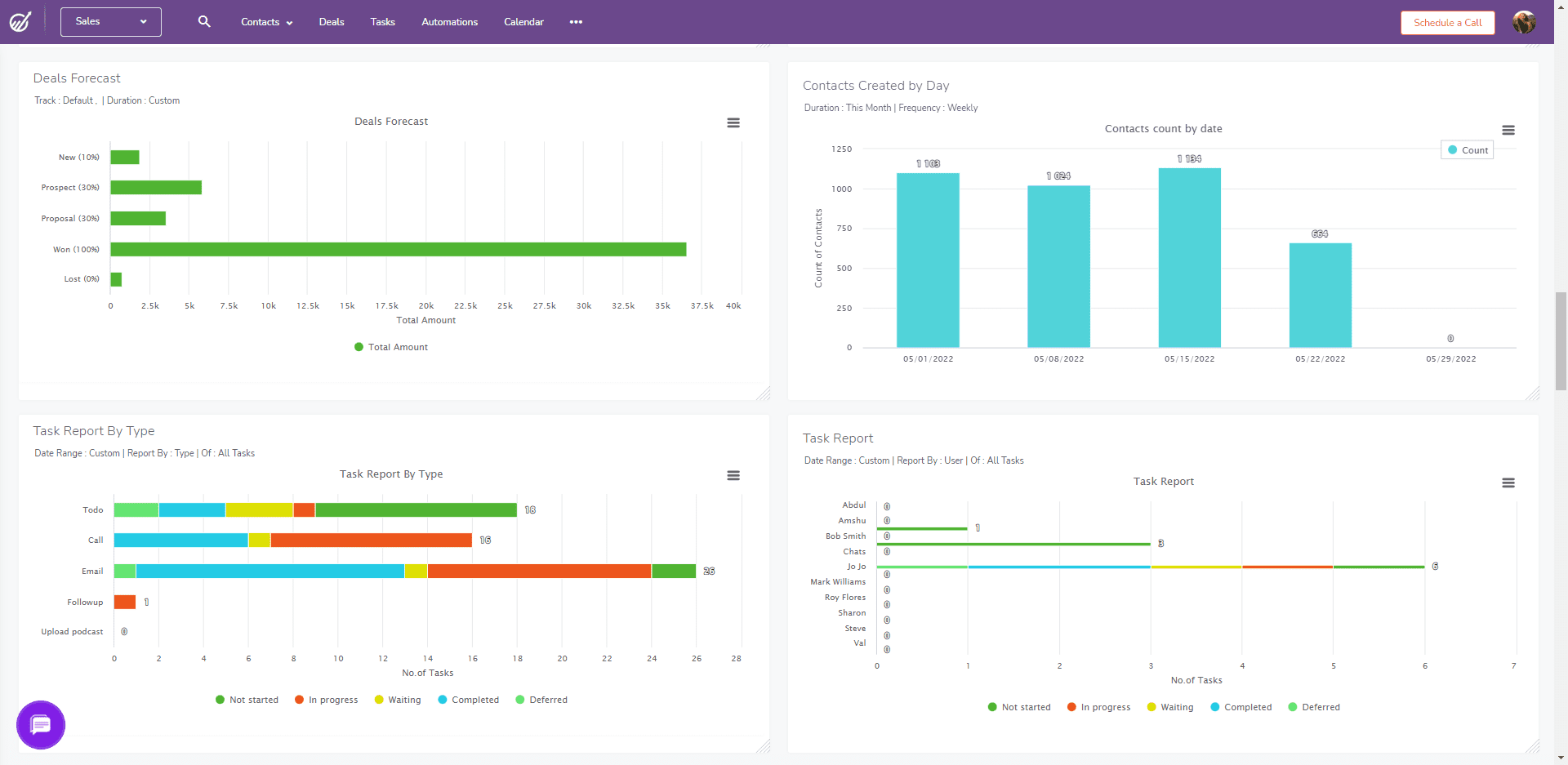
Task: Grab the Deals Forecast panel resize handle
Action: (764, 394)
